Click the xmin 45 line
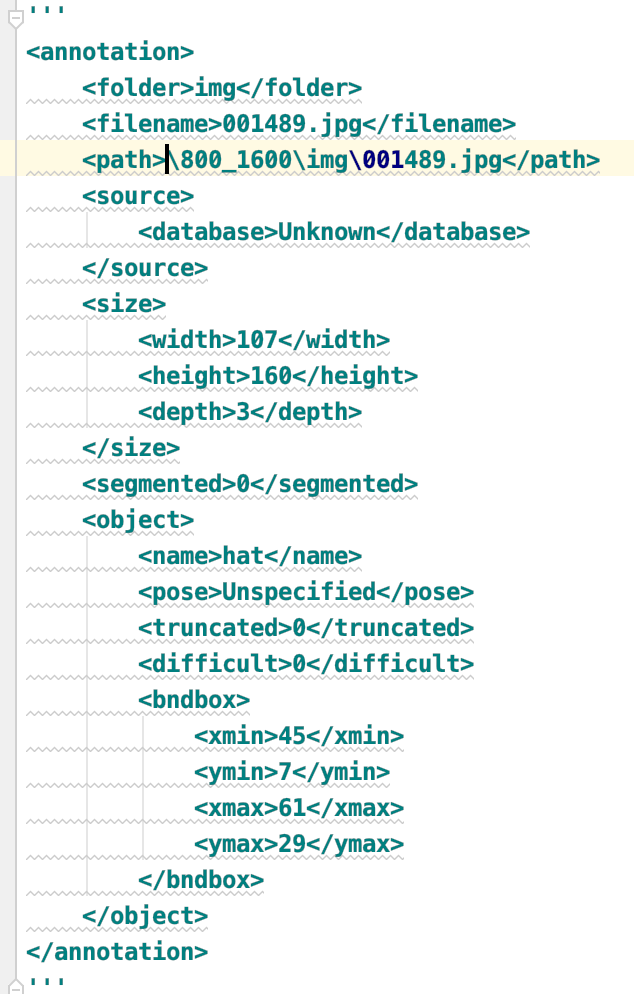The width and height of the screenshot is (634, 994). click(299, 737)
